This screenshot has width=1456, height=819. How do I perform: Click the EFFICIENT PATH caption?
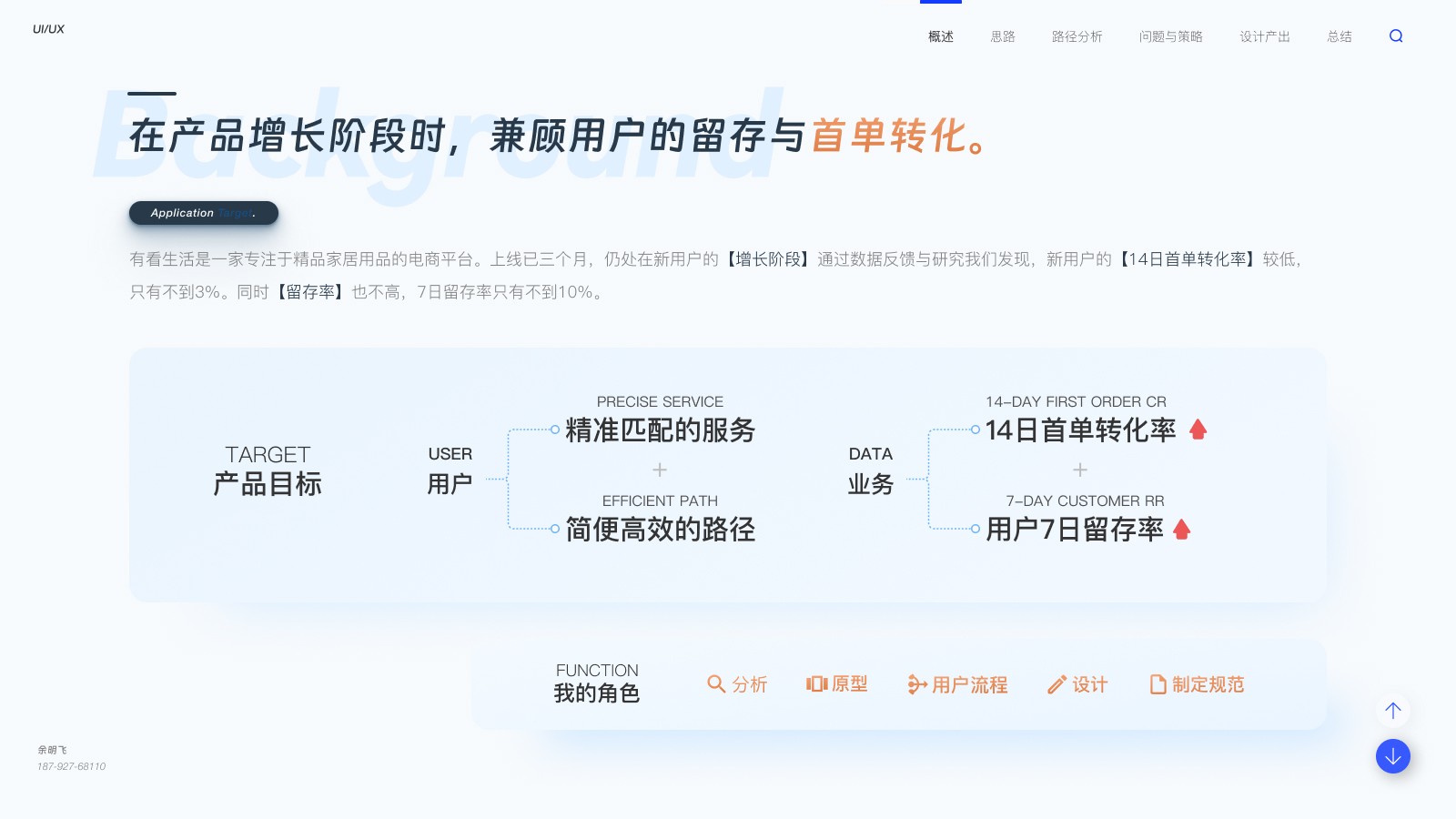660,500
